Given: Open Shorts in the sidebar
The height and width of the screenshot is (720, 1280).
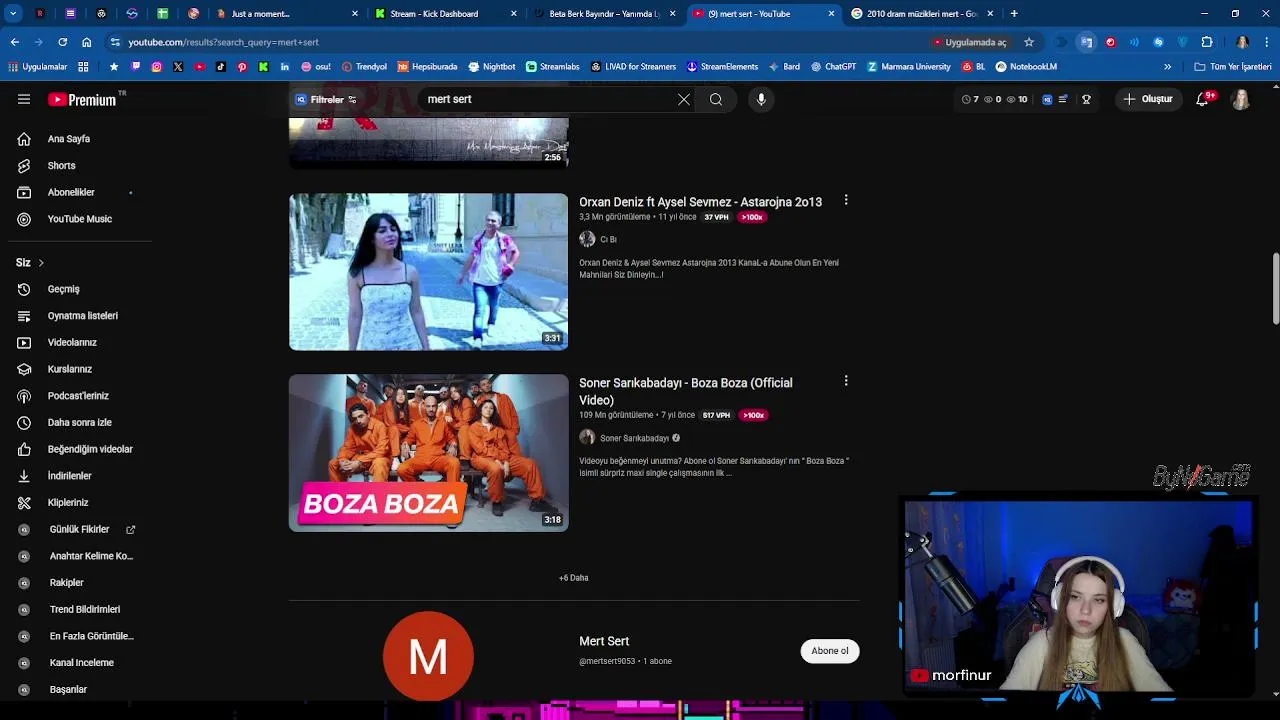Looking at the screenshot, I should [61, 165].
